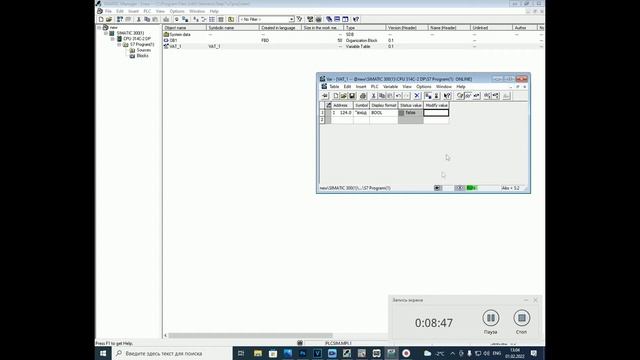Toggle Monitor Variable glasses icon
This screenshot has height=360, width=640.
coord(468,96)
